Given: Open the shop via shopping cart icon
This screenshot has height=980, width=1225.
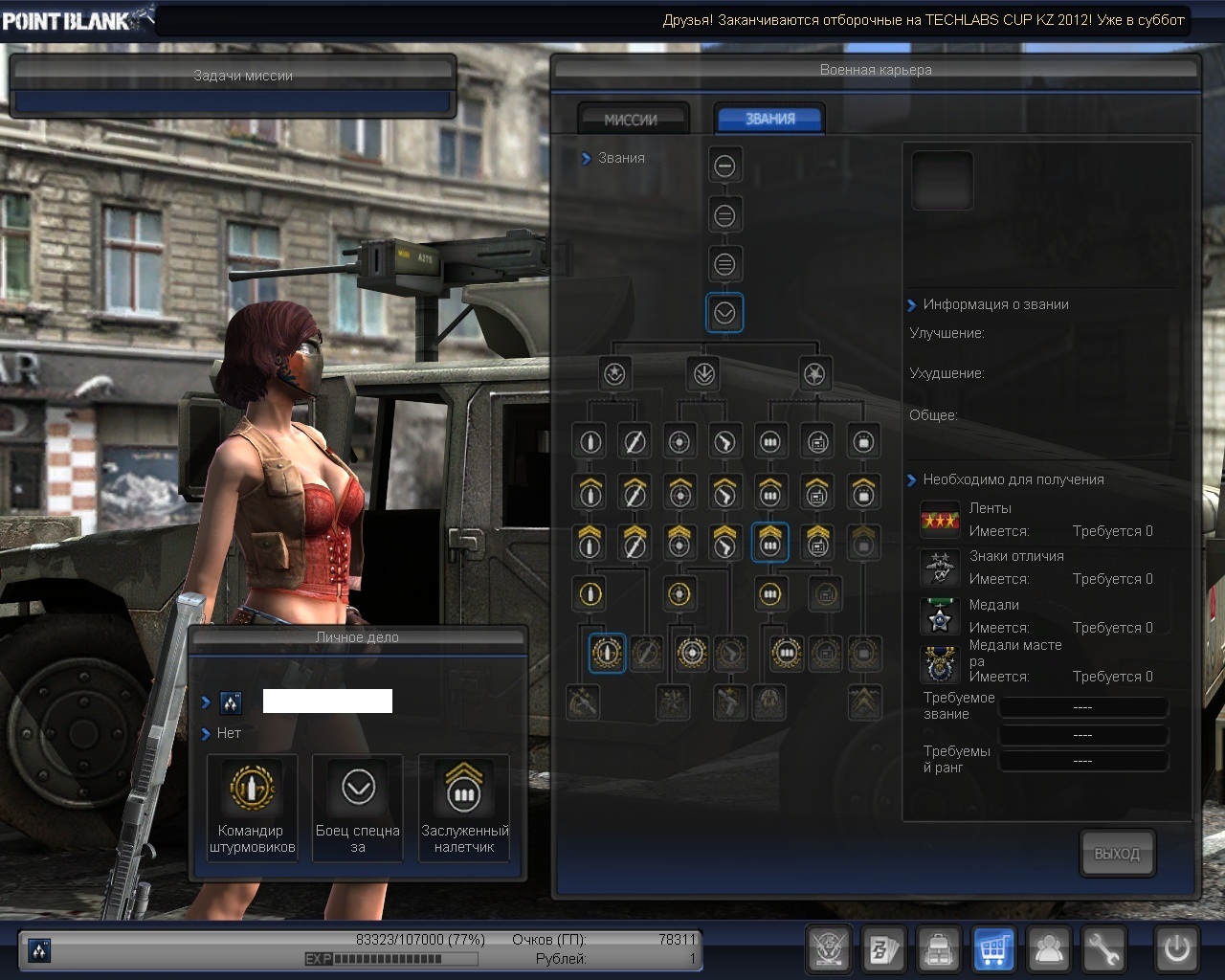Looking at the screenshot, I should [x=993, y=949].
